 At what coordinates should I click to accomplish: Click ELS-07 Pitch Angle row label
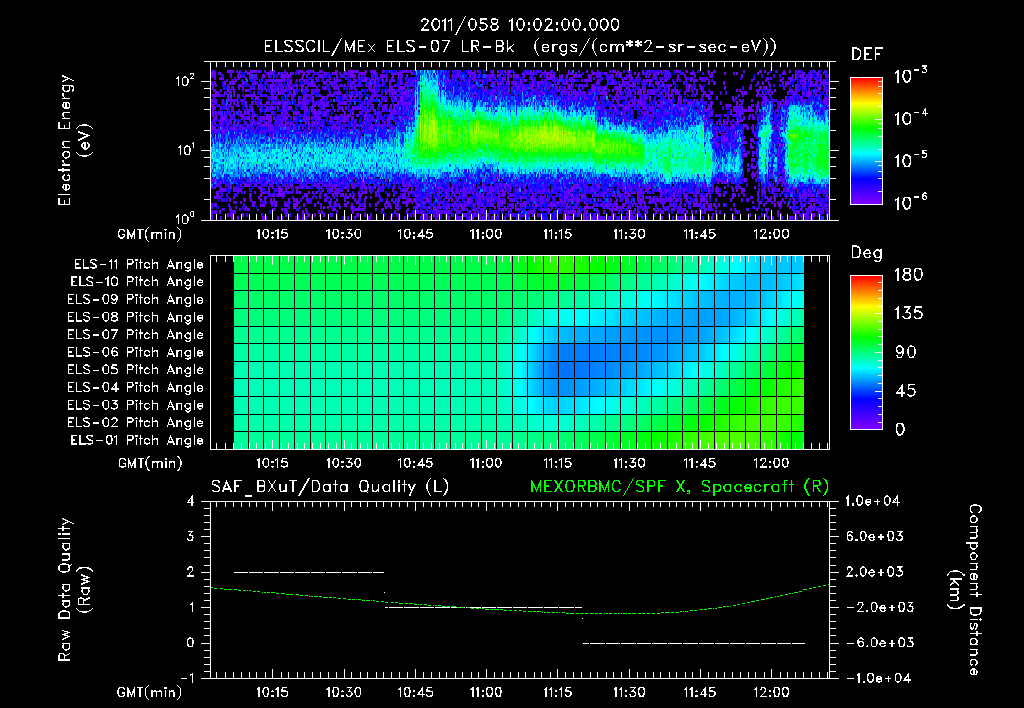pyautogui.click(x=136, y=334)
